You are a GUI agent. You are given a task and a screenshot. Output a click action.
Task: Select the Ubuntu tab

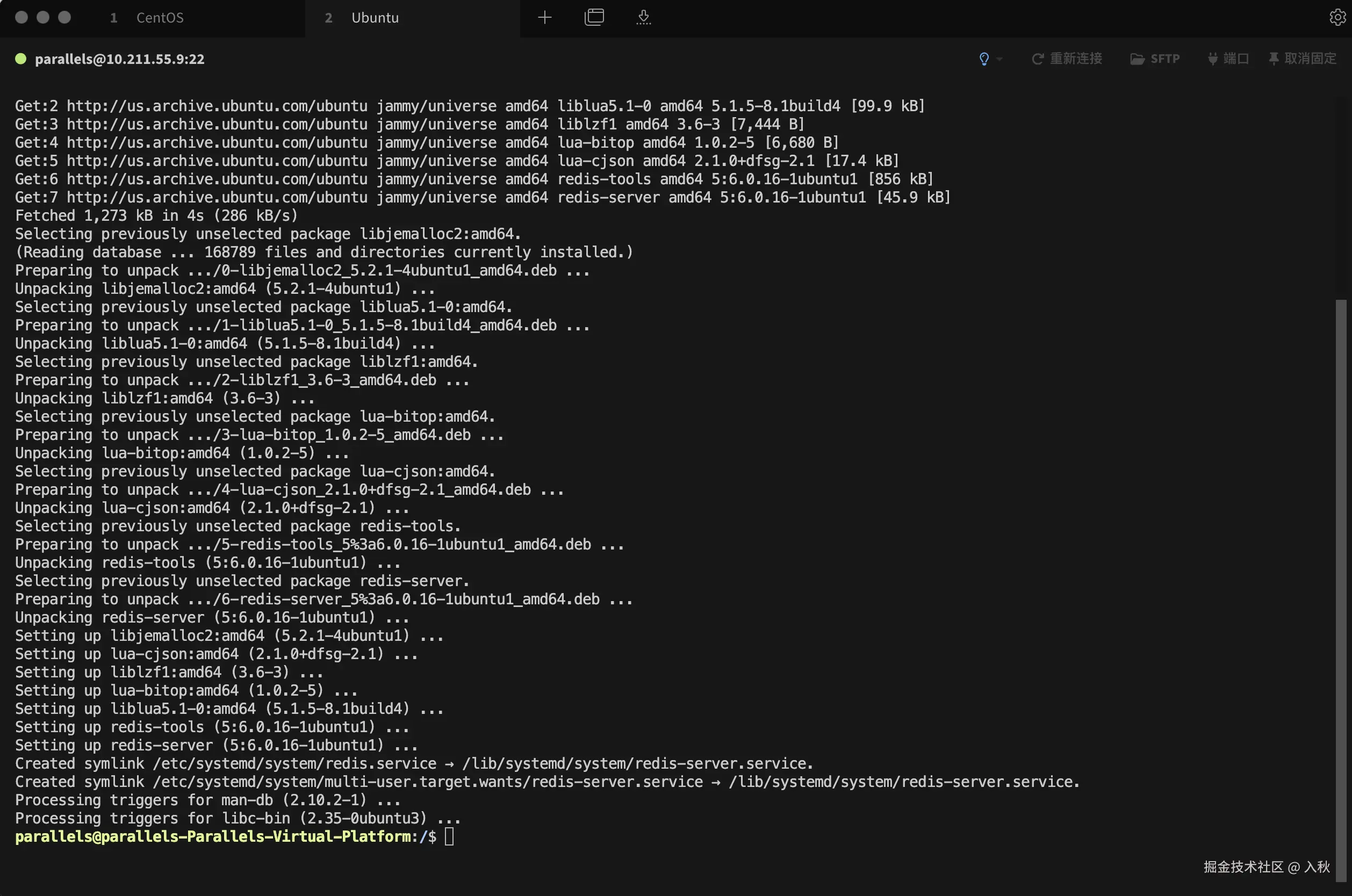click(375, 18)
